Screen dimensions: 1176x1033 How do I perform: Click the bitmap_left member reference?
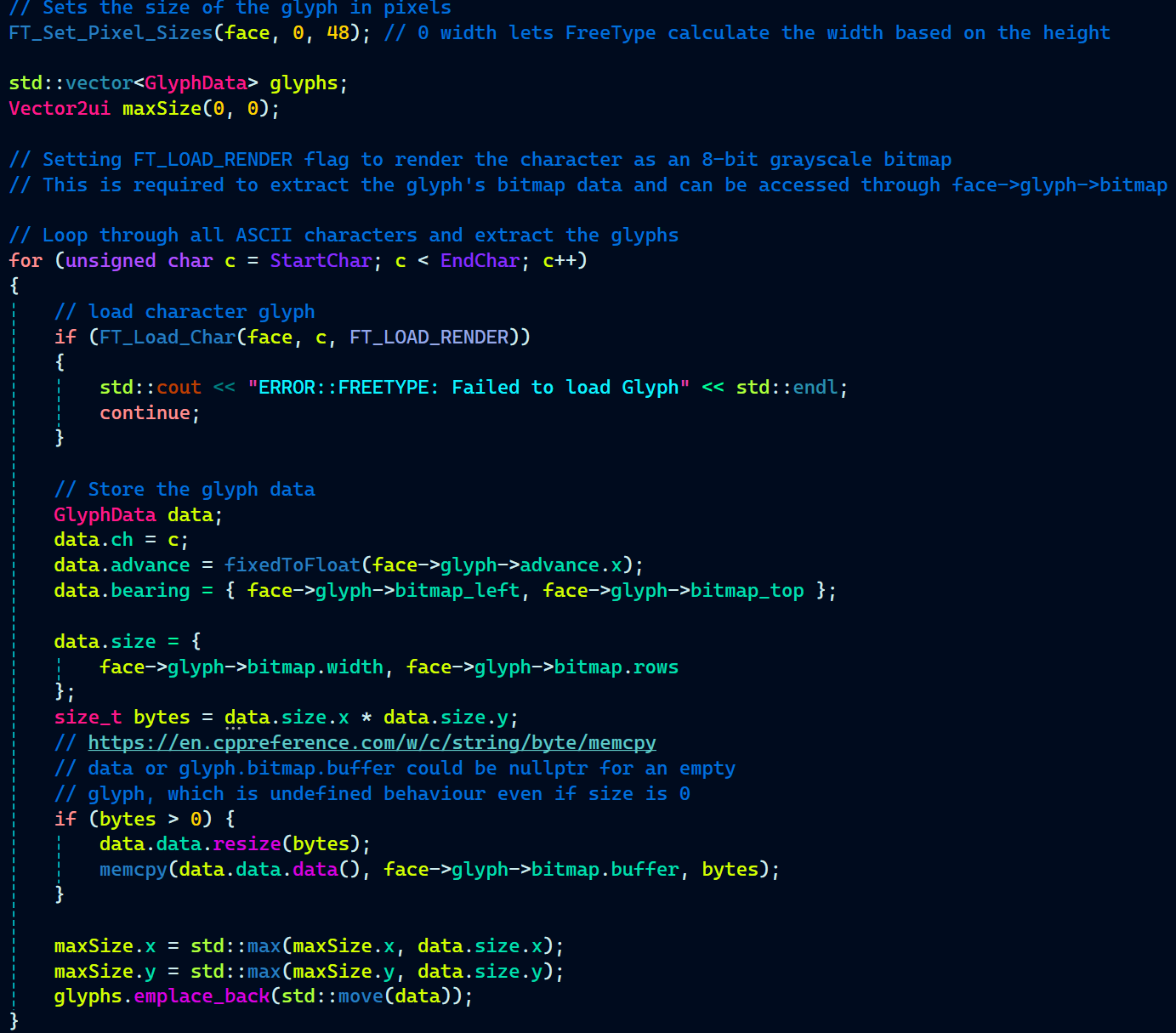(457, 591)
